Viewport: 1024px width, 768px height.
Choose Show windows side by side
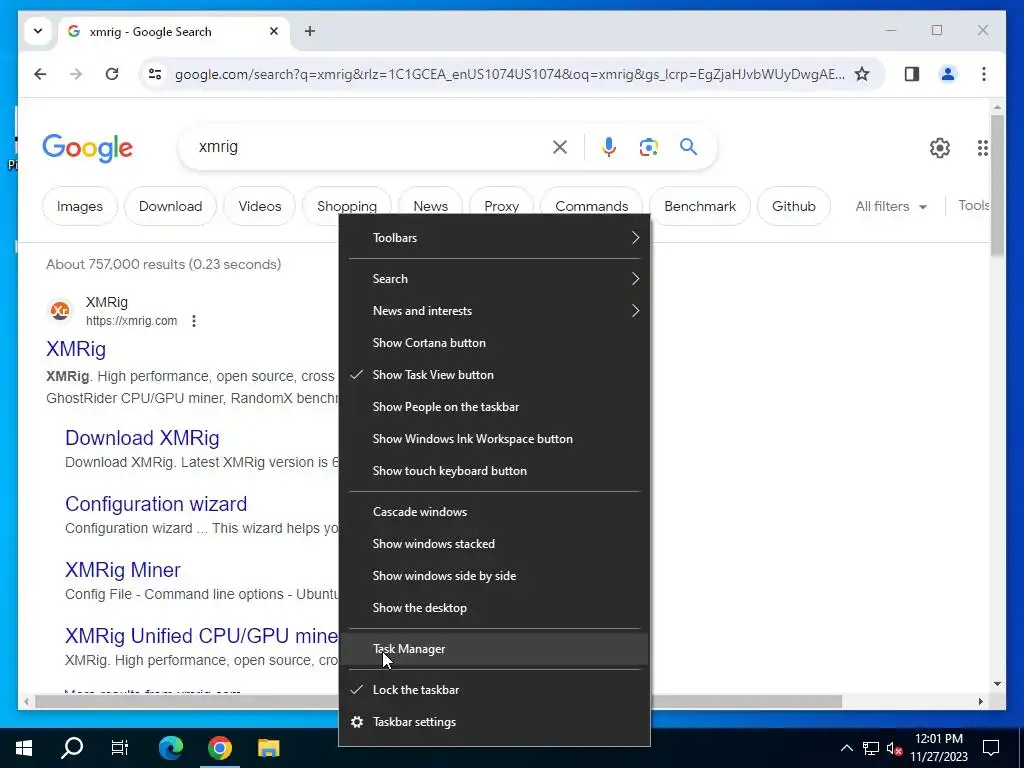(x=494, y=576)
